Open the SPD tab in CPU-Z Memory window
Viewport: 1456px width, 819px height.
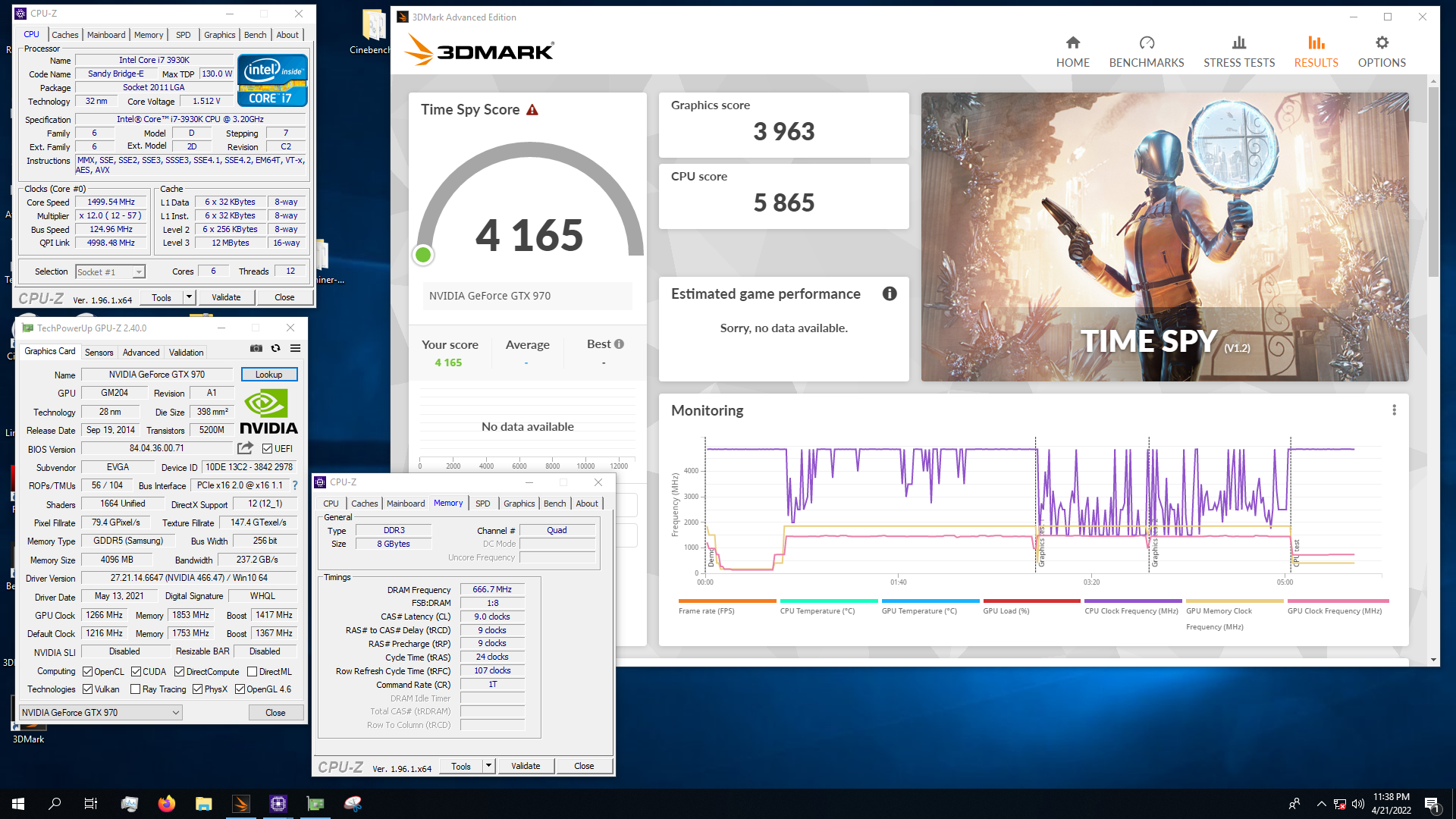pyautogui.click(x=482, y=504)
